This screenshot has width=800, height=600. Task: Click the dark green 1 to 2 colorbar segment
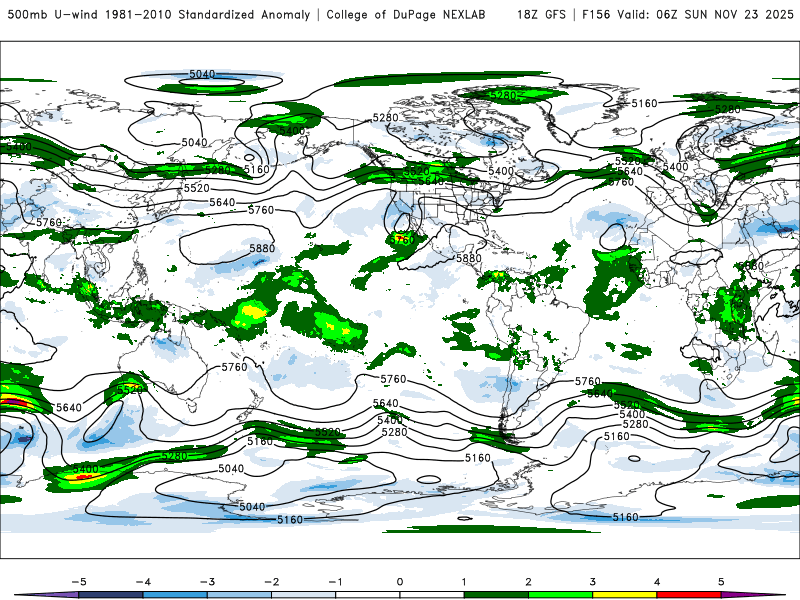pos(496,595)
